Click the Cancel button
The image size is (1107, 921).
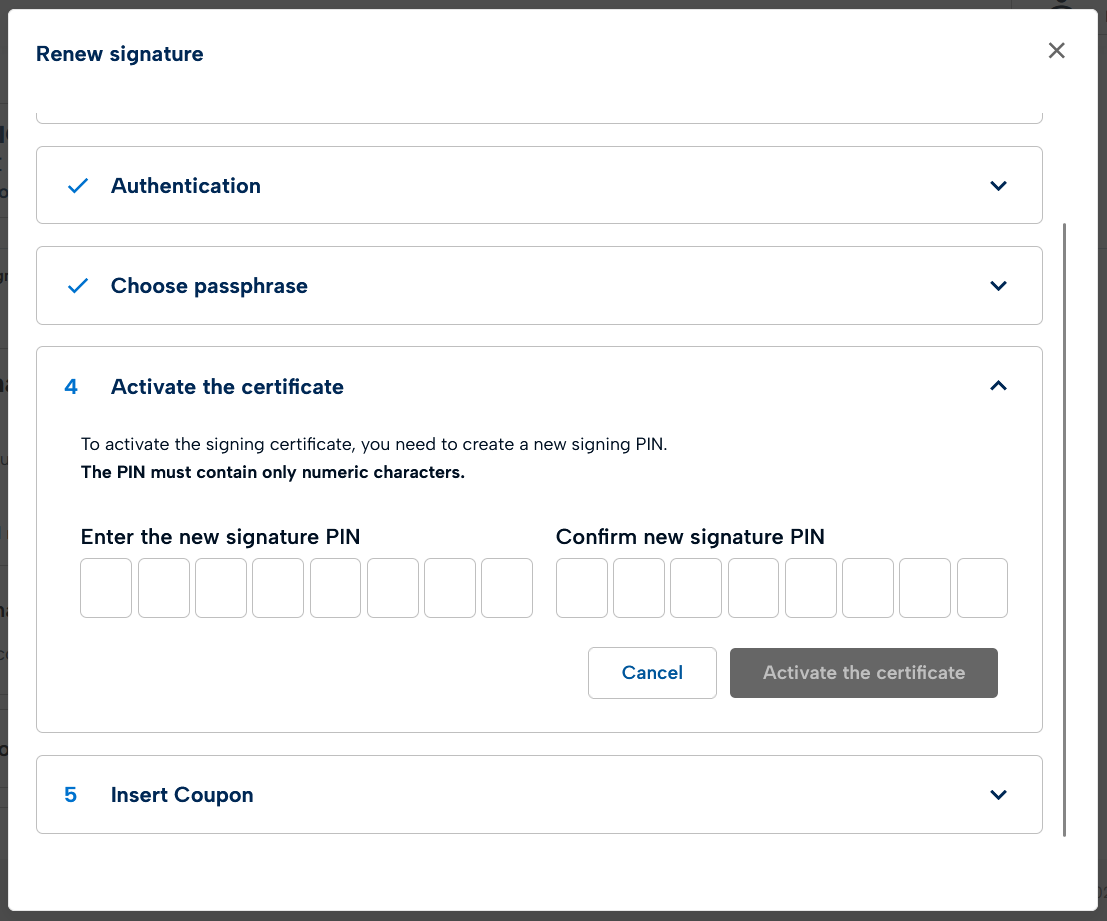coord(652,673)
